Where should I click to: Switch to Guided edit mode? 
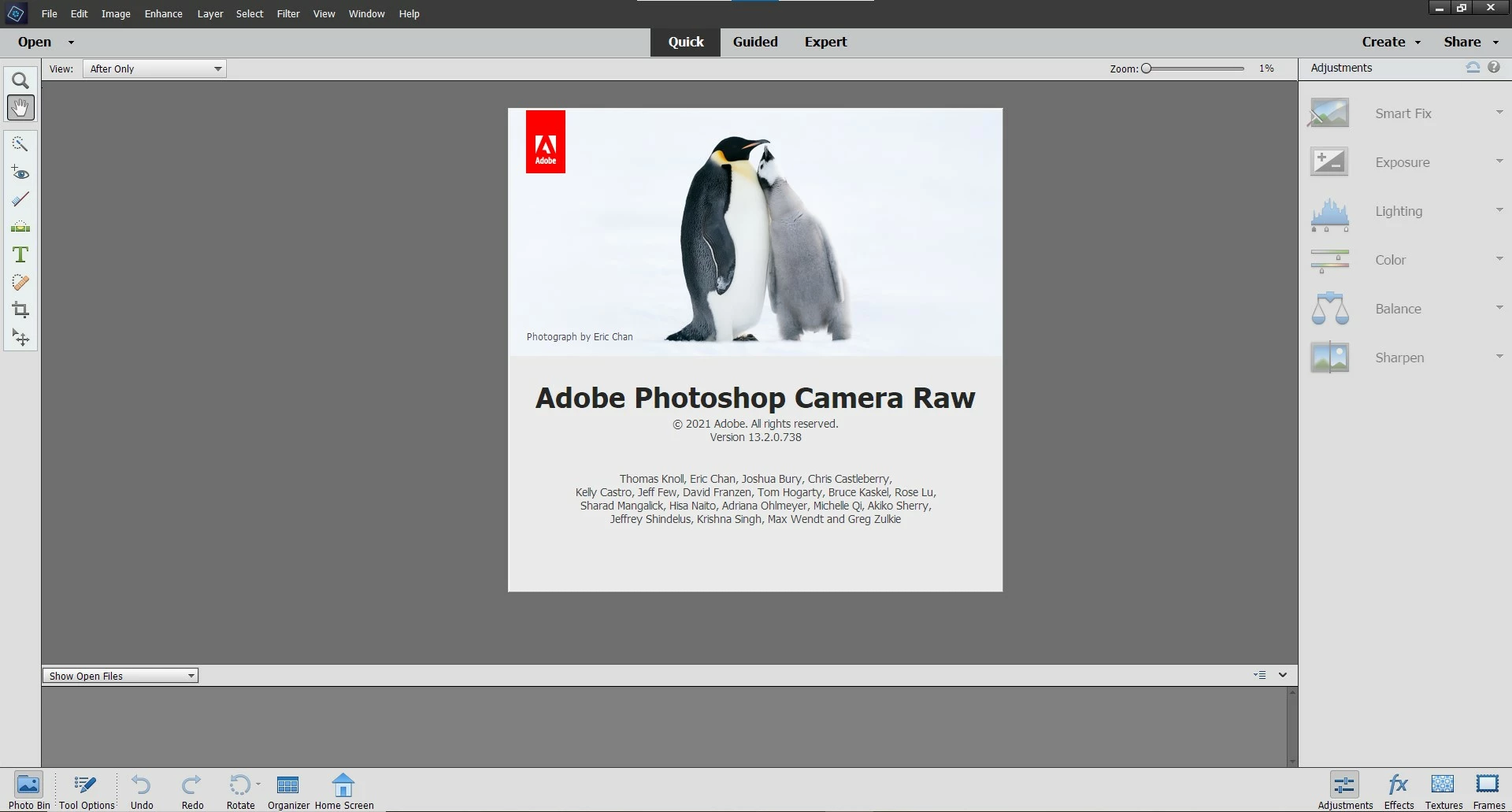[x=755, y=43]
